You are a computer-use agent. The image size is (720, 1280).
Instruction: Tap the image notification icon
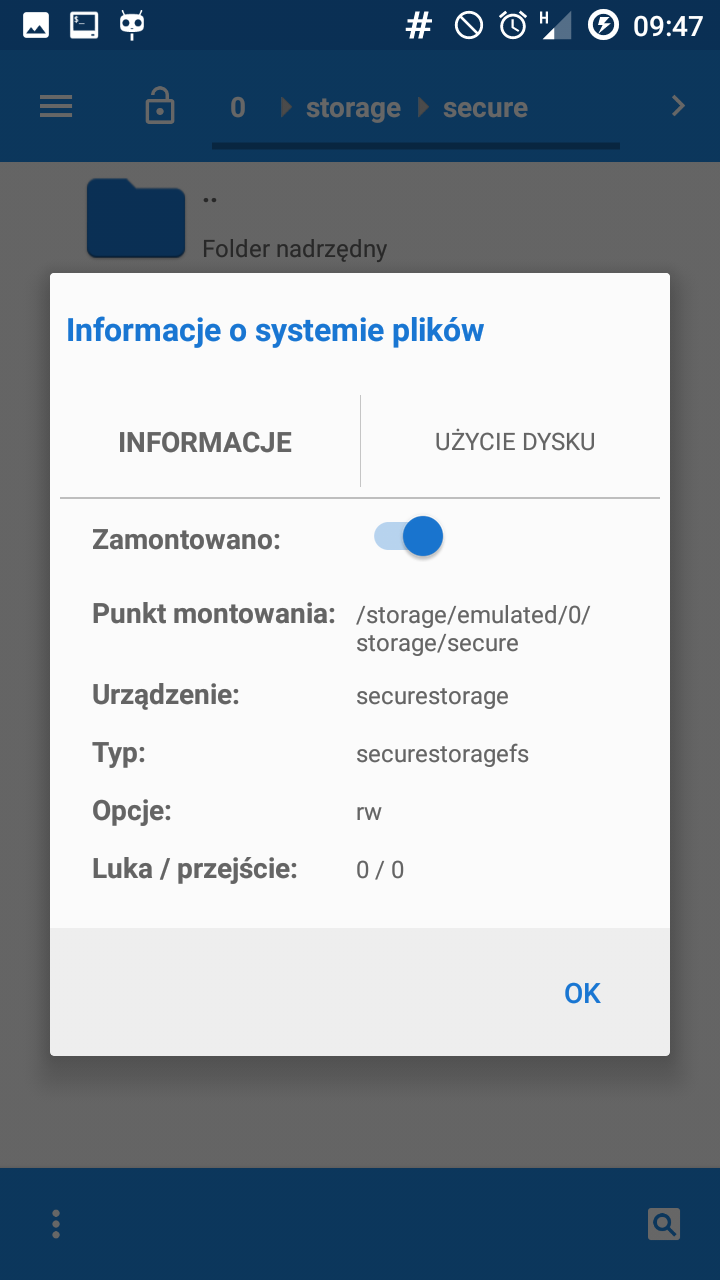[x=36, y=25]
